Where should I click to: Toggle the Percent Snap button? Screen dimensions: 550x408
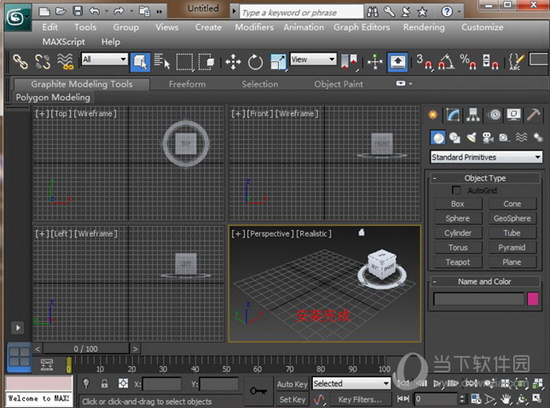click(x=469, y=62)
